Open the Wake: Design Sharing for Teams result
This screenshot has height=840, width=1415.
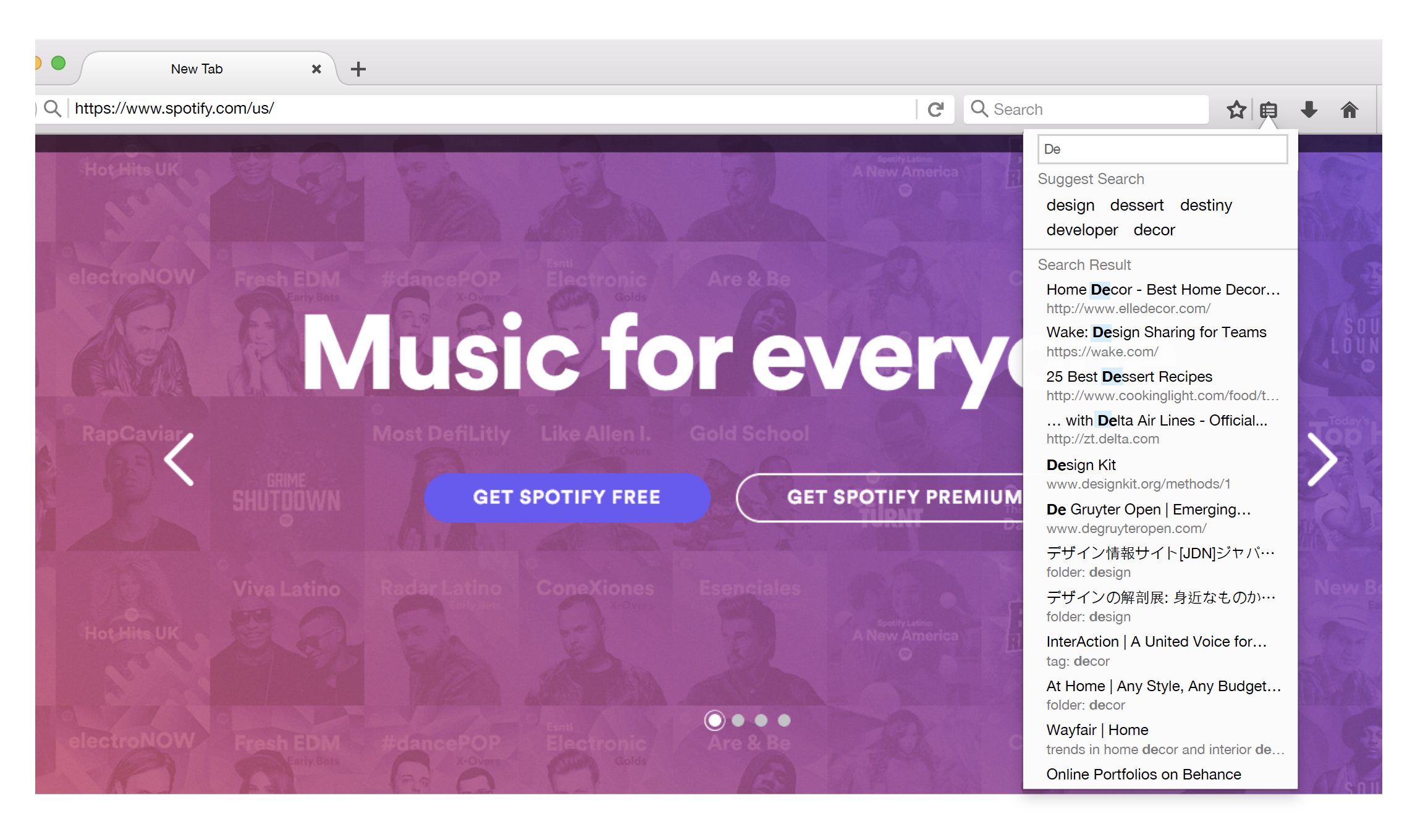click(x=1156, y=332)
